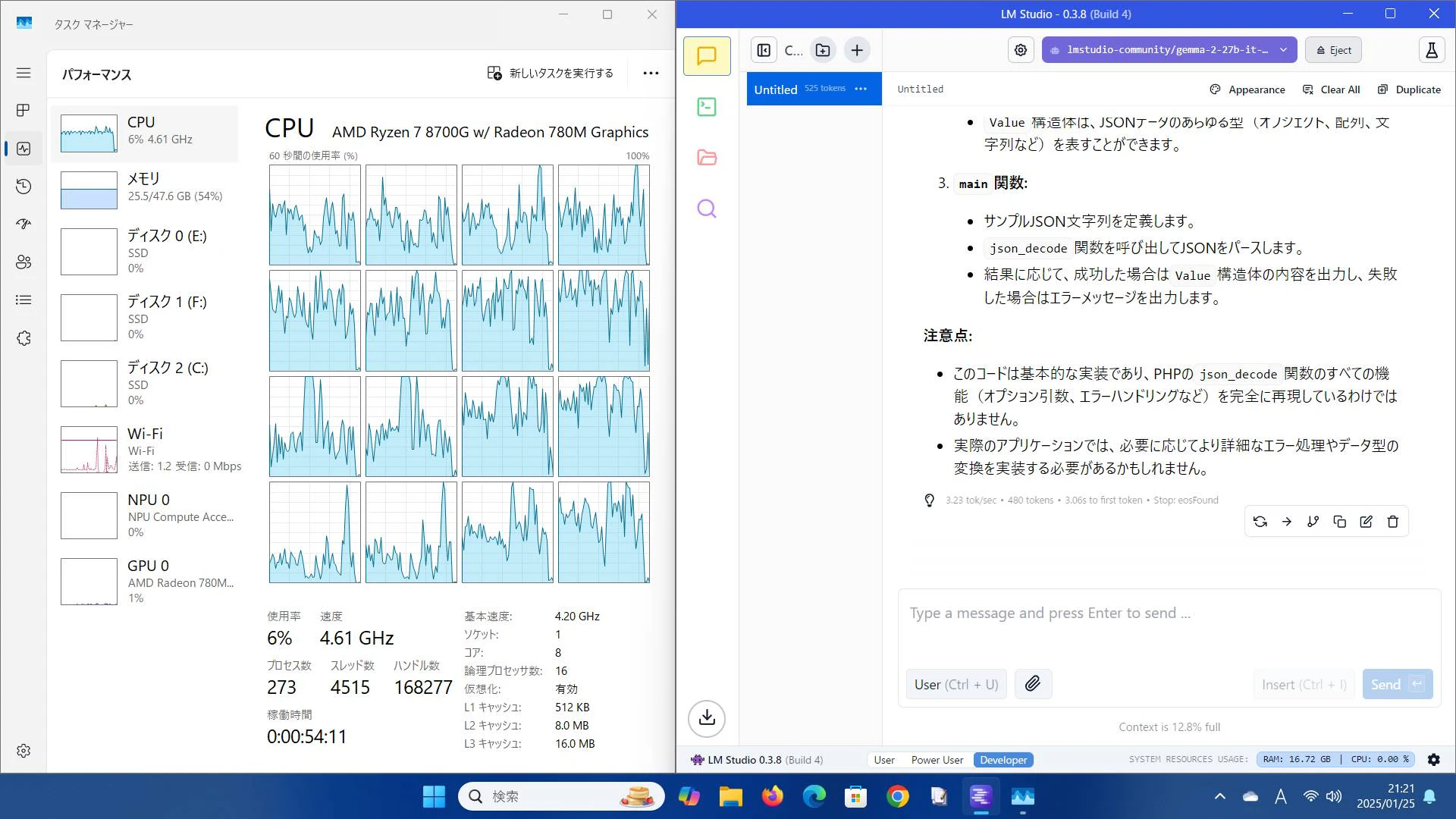Collapse the chat list sidebar panel

tap(764, 50)
